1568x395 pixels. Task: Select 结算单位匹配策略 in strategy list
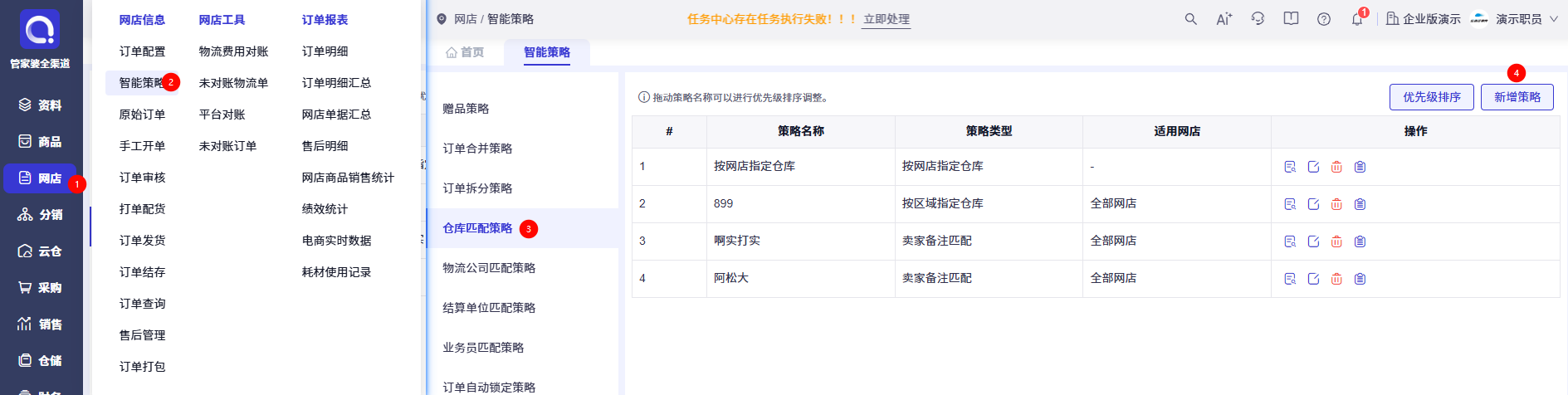523,308
